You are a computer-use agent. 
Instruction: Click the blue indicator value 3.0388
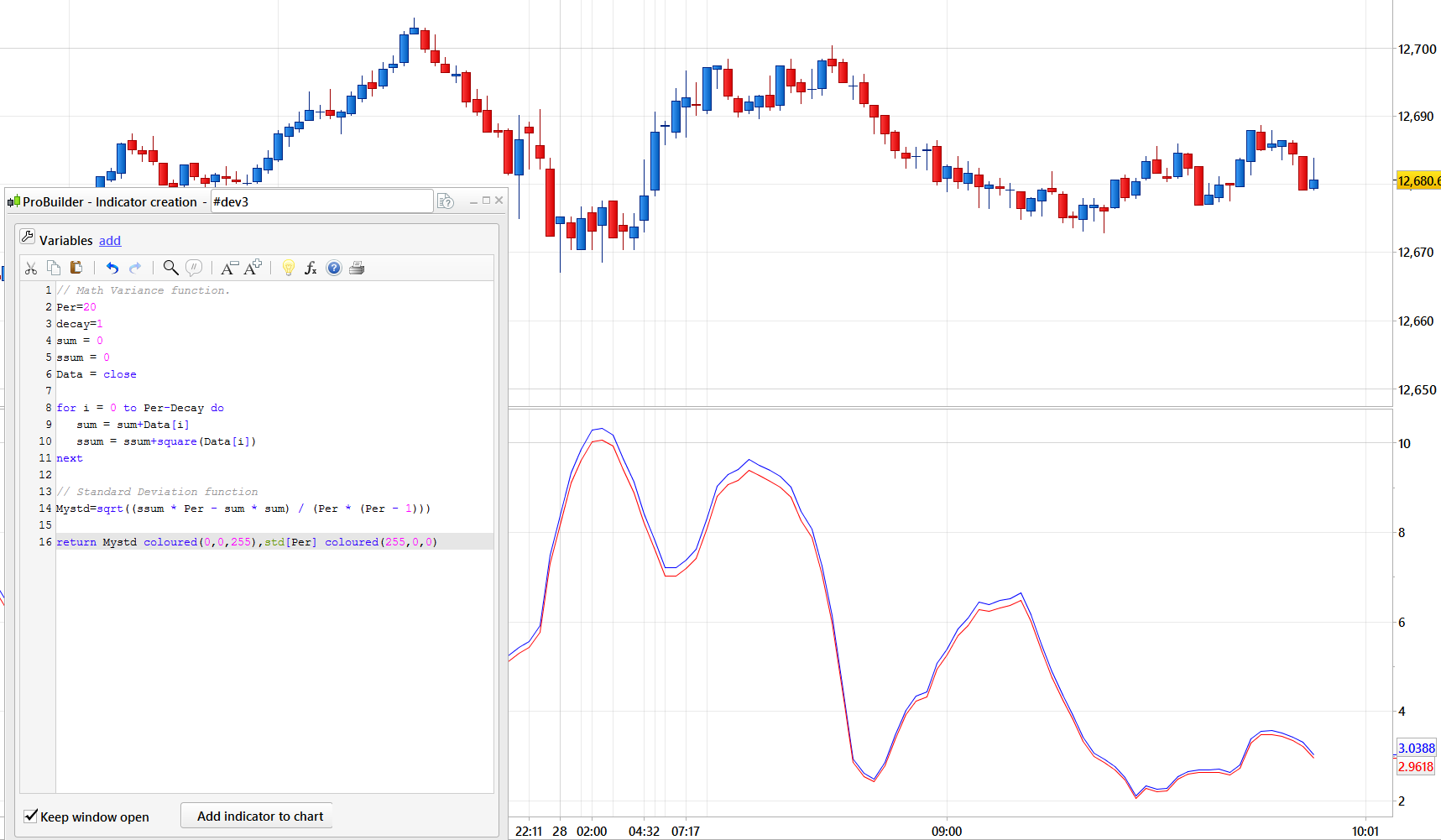pyautogui.click(x=1416, y=748)
